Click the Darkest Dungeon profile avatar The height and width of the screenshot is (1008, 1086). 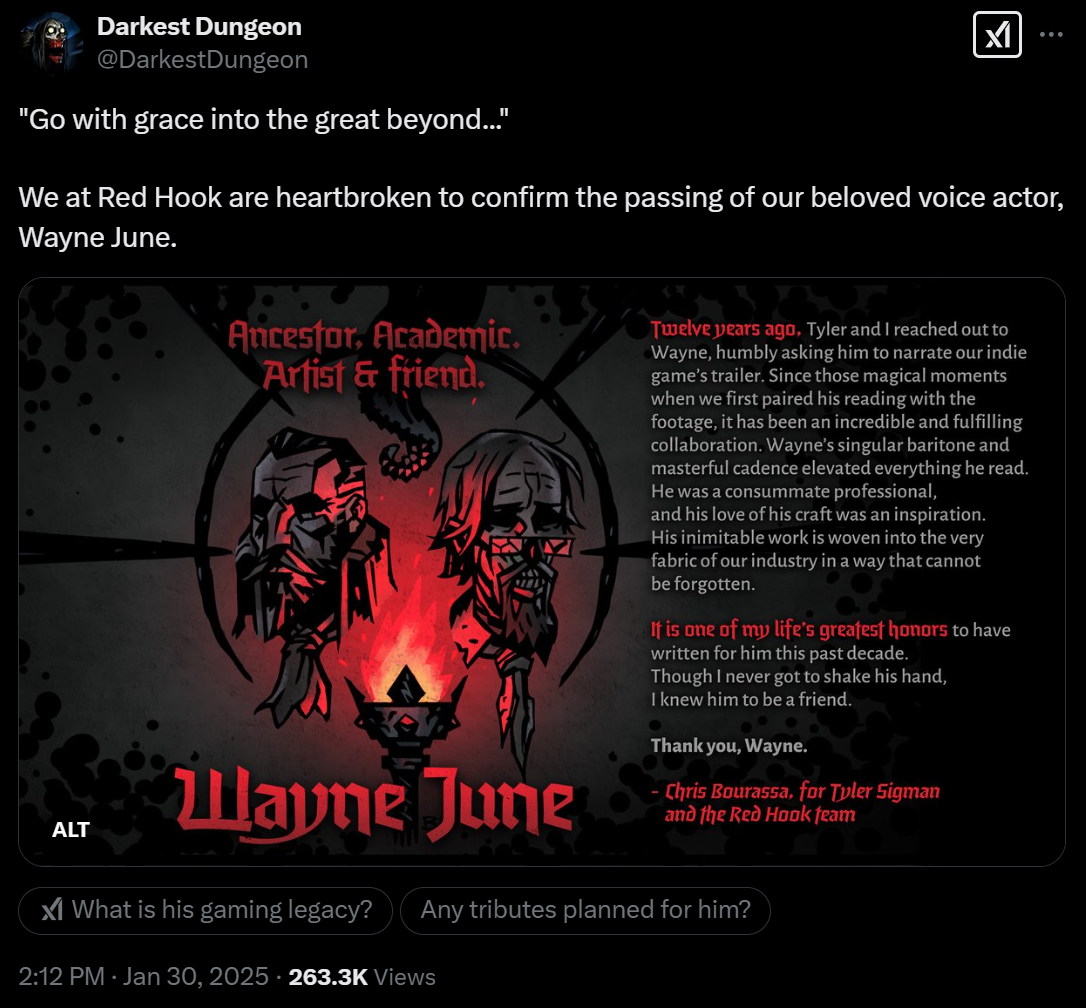[x=51, y=43]
